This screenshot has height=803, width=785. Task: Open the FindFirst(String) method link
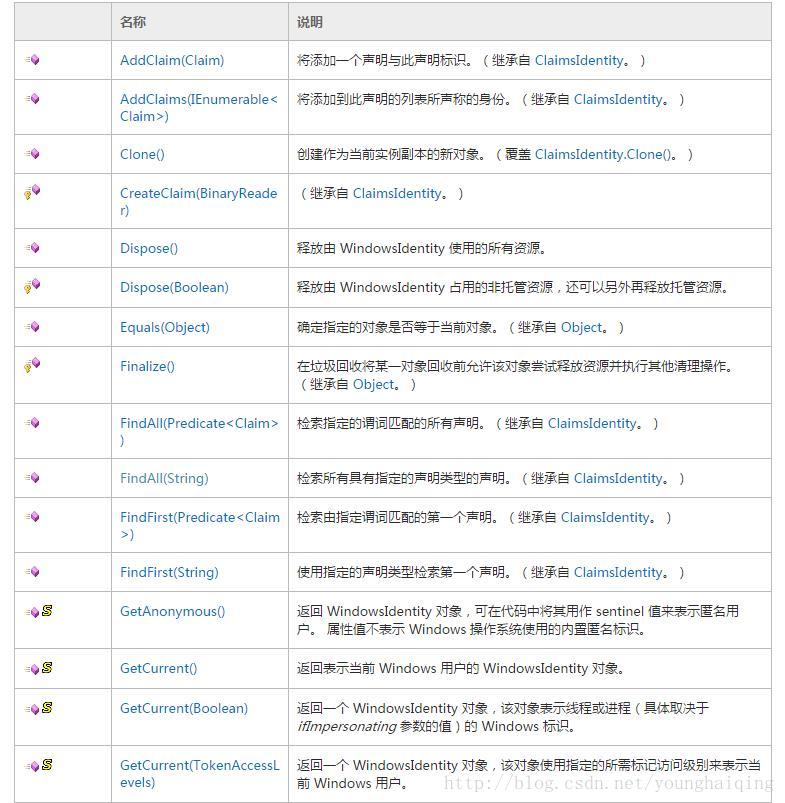169,572
